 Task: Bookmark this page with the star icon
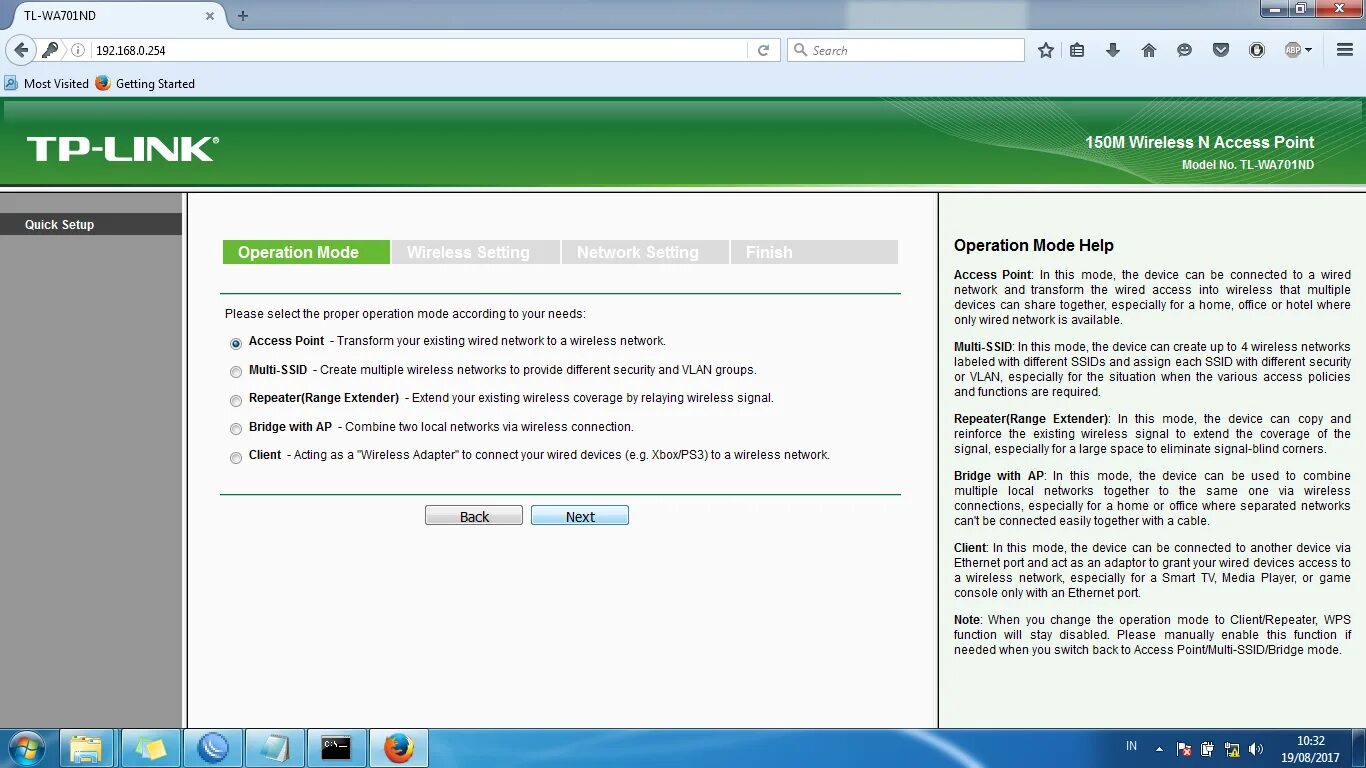pyautogui.click(x=1046, y=50)
